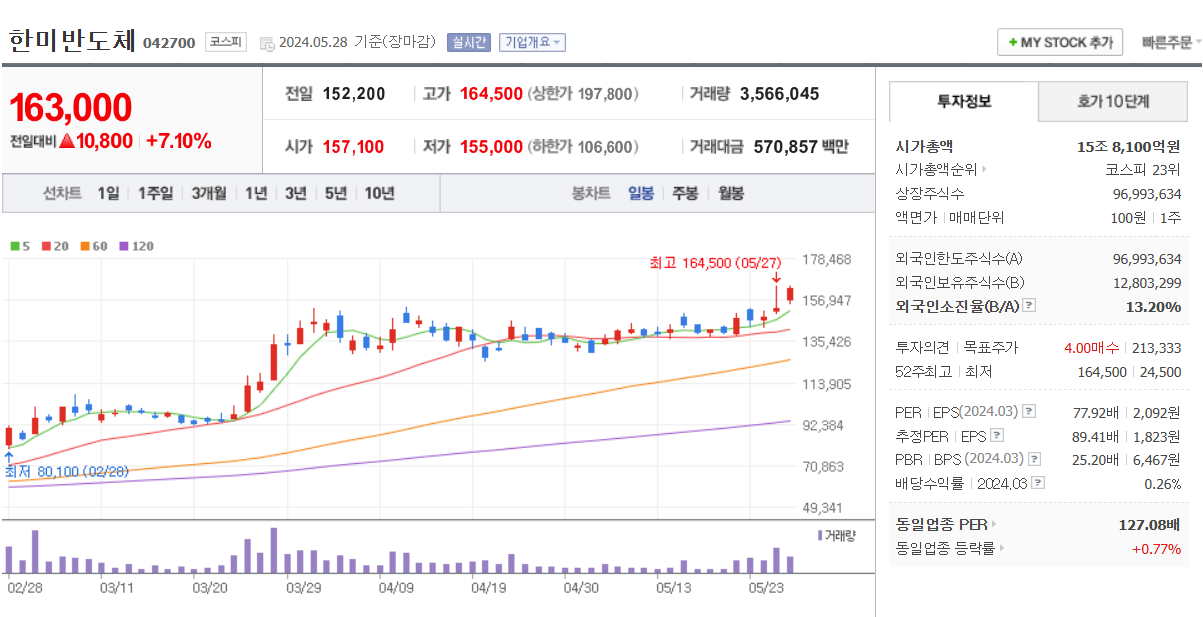Select the 일봉 candlestick chart
The image size is (1203, 617).
coord(641,194)
